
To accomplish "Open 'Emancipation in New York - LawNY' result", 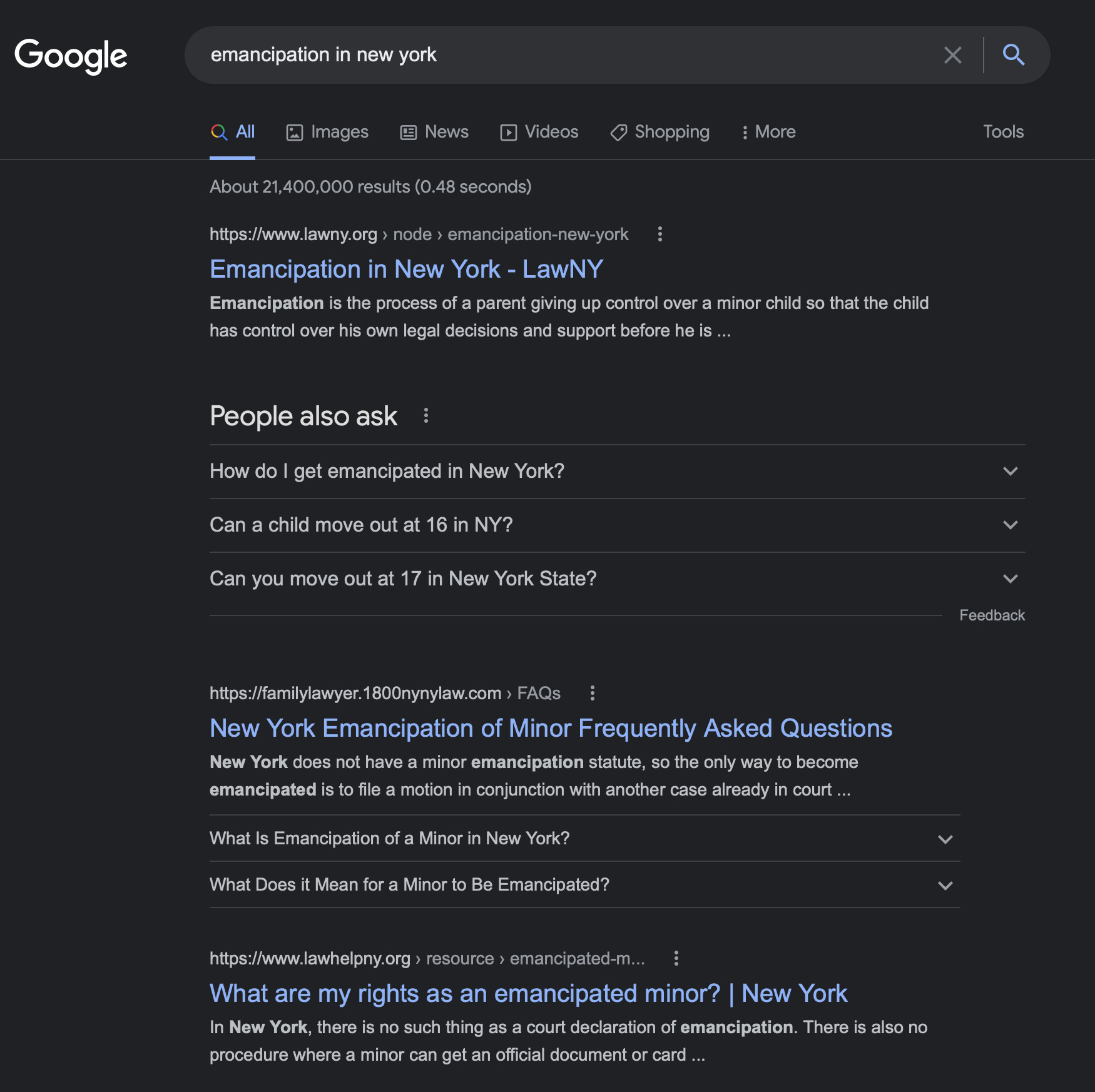I will tap(406, 269).
